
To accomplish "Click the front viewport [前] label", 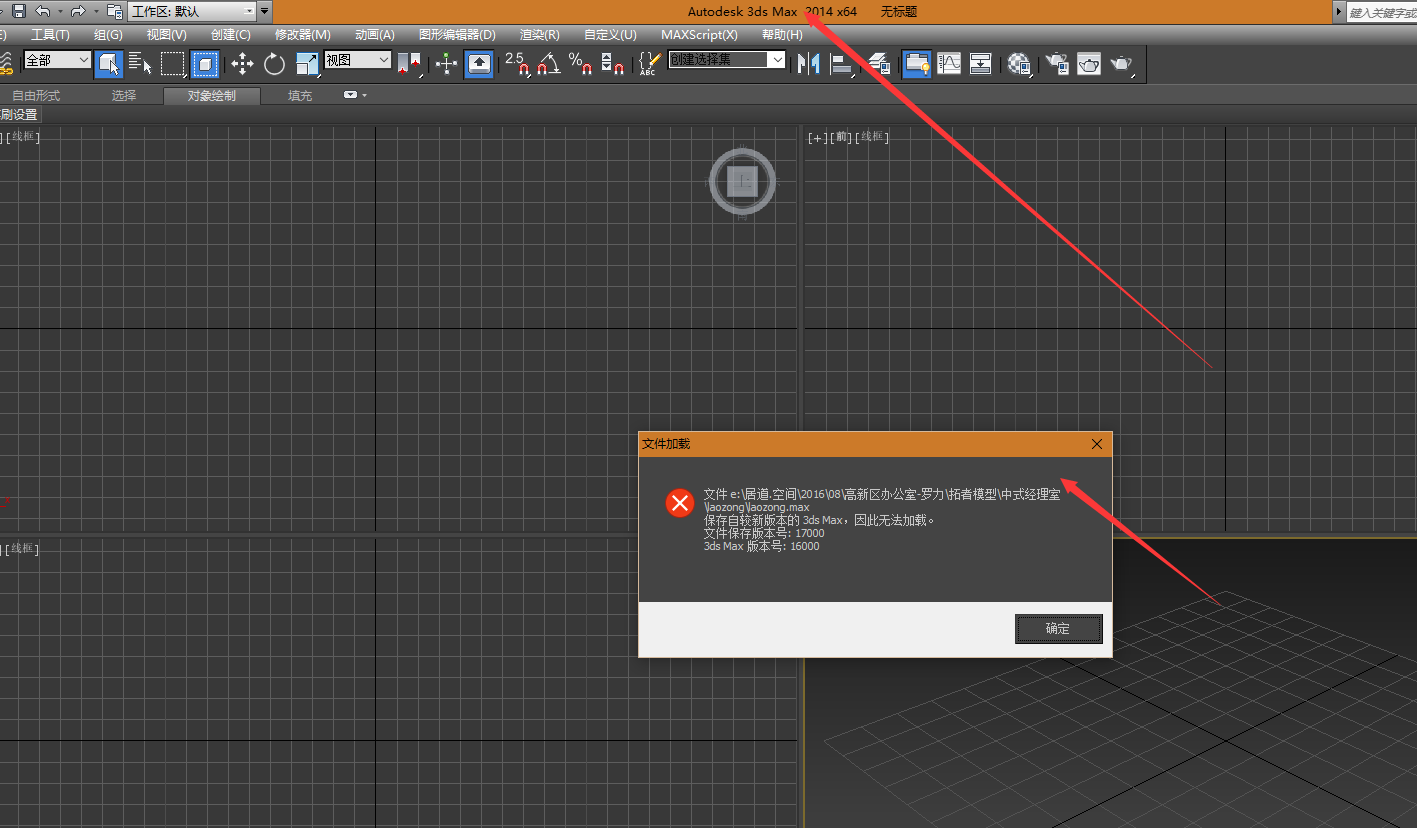I will 843,138.
